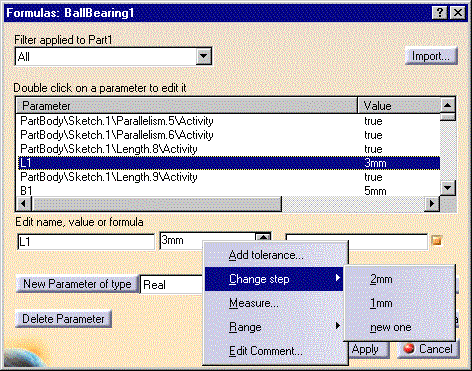
Task: Open the Real parameter type combo box
Action: [x=172, y=285]
